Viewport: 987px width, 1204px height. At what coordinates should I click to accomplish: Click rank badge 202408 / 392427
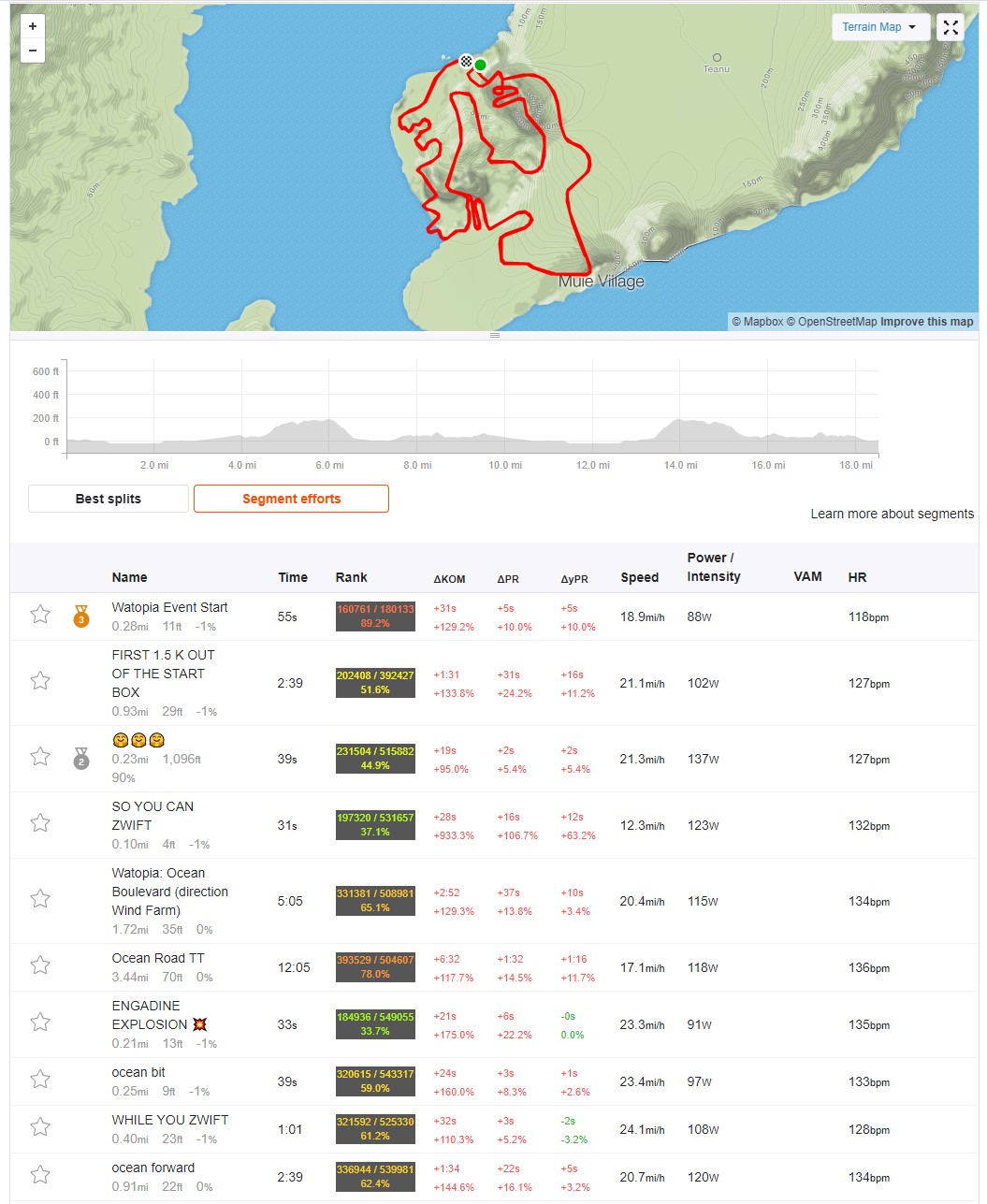pyautogui.click(x=375, y=683)
